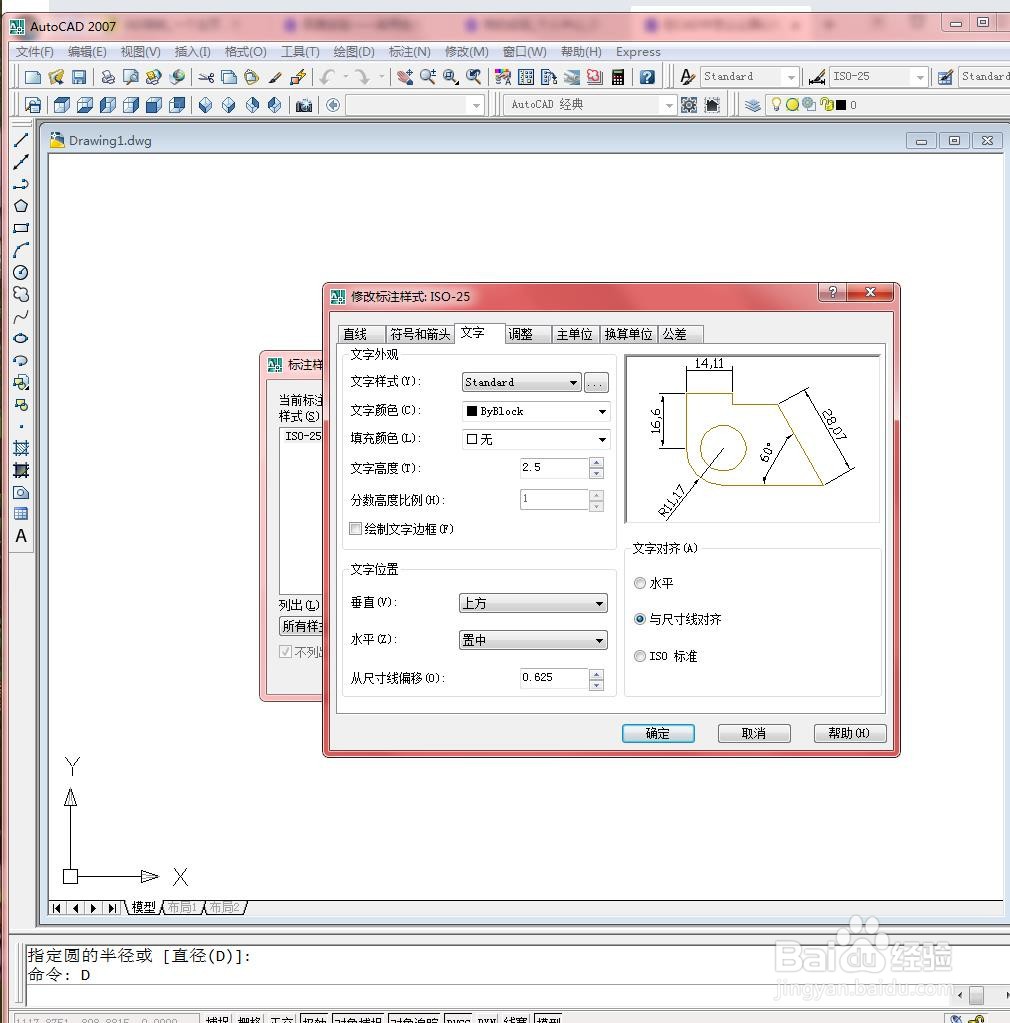Viewport: 1010px width, 1023px height.
Task: Select the Pan hand tool
Action: tap(405, 77)
